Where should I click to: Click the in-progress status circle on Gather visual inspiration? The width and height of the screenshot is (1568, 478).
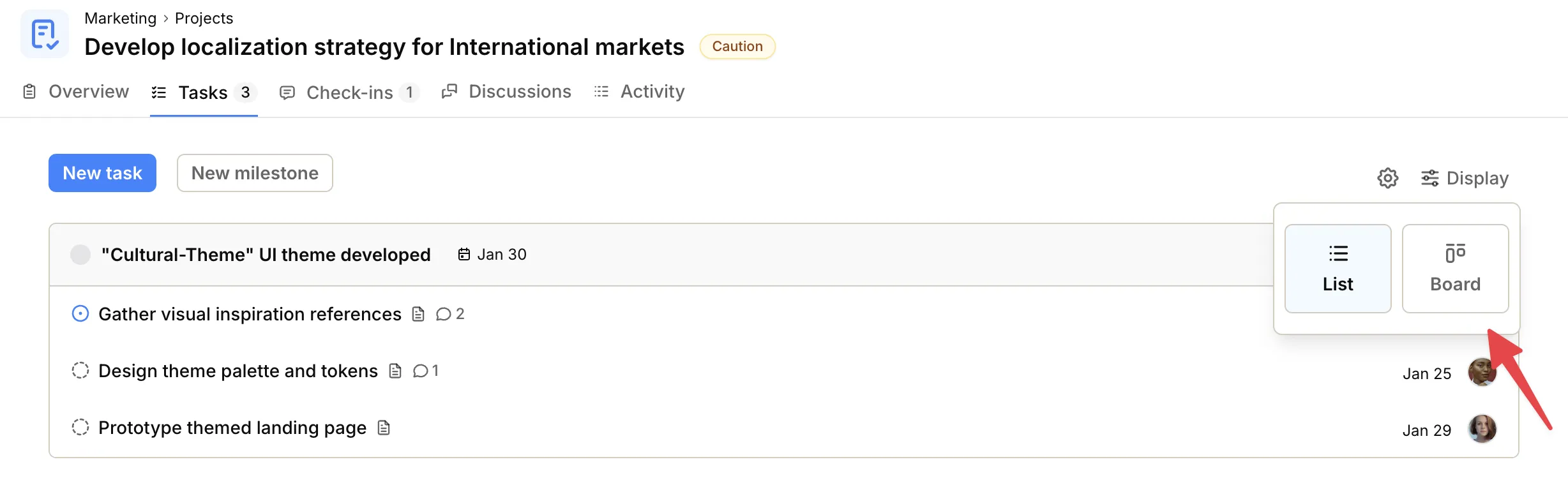coord(80,313)
